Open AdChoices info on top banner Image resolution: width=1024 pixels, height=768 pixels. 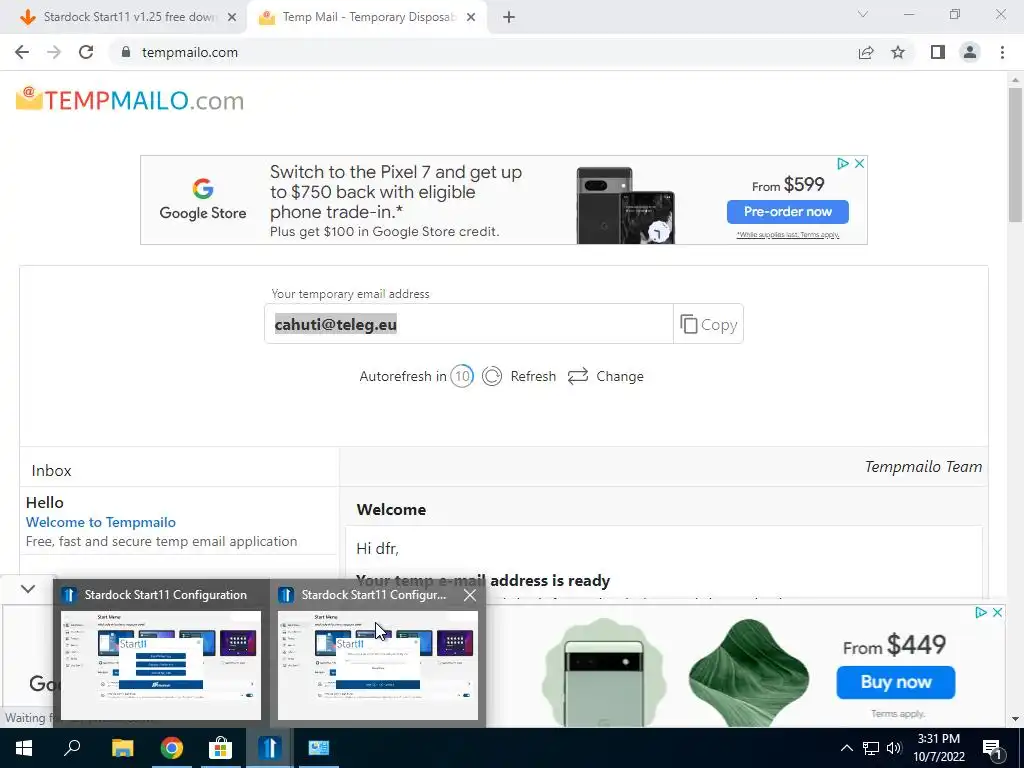coord(843,163)
